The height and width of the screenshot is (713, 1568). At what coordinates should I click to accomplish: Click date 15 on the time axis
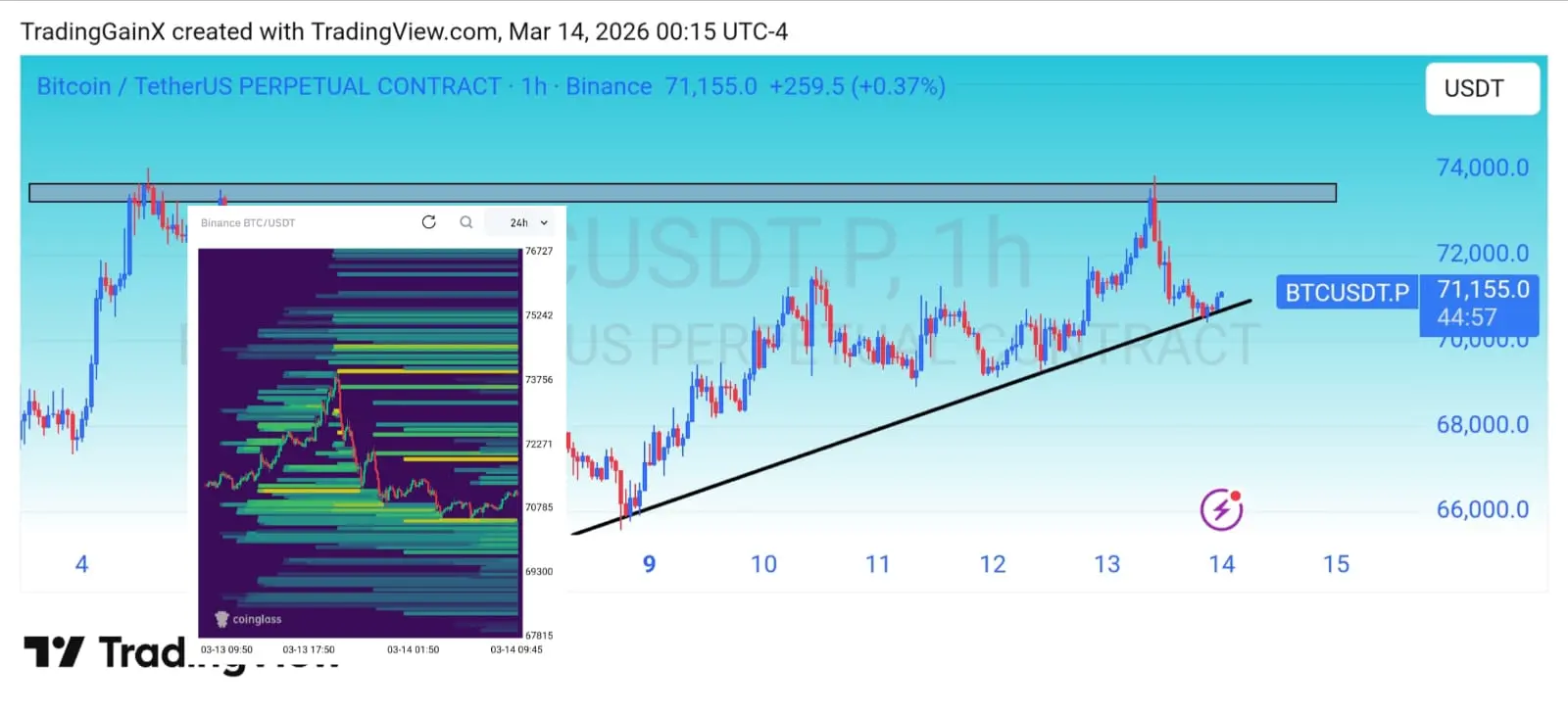(1337, 564)
